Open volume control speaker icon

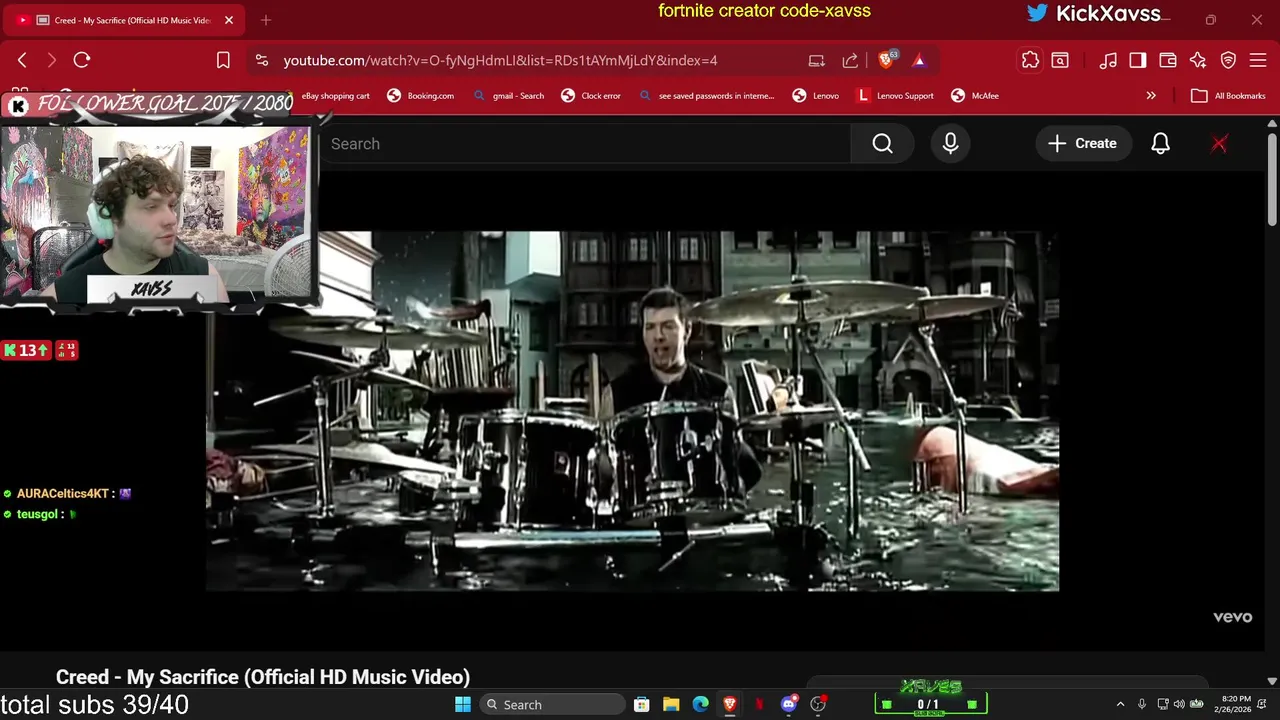(1179, 704)
